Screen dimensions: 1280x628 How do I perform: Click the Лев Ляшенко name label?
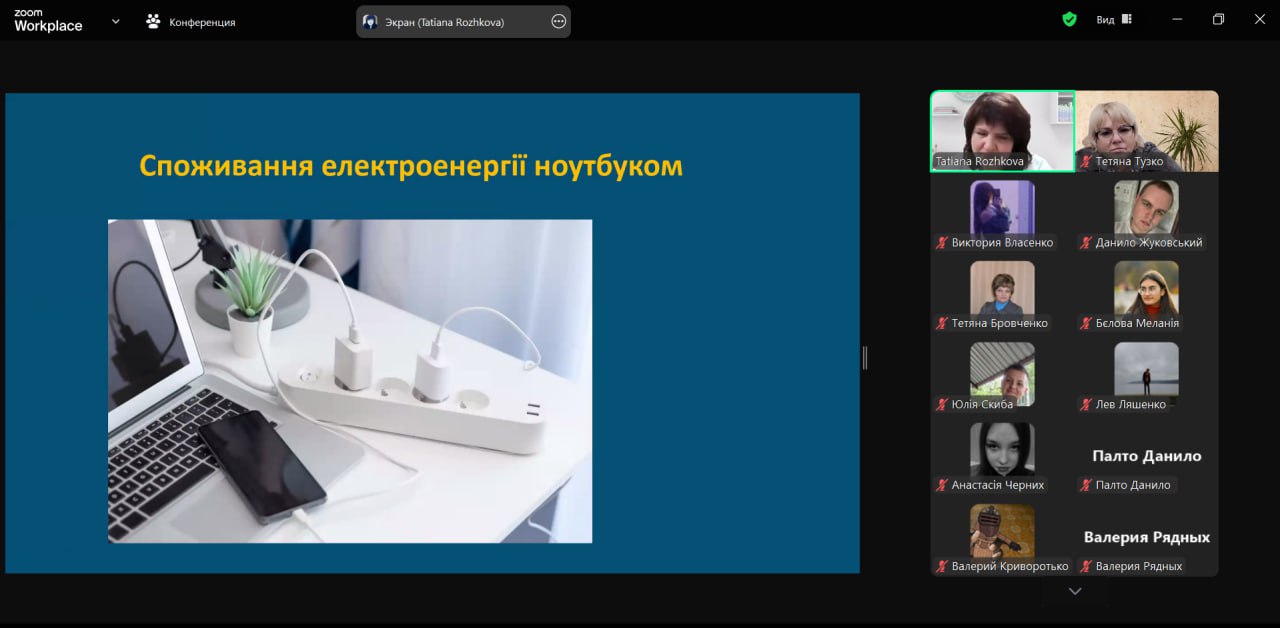(1130, 405)
